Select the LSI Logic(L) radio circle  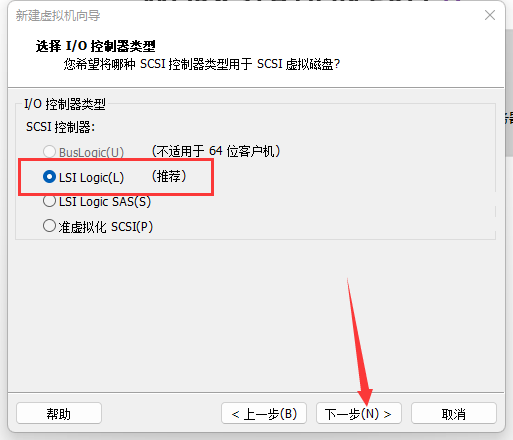click(x=49, y=177)
